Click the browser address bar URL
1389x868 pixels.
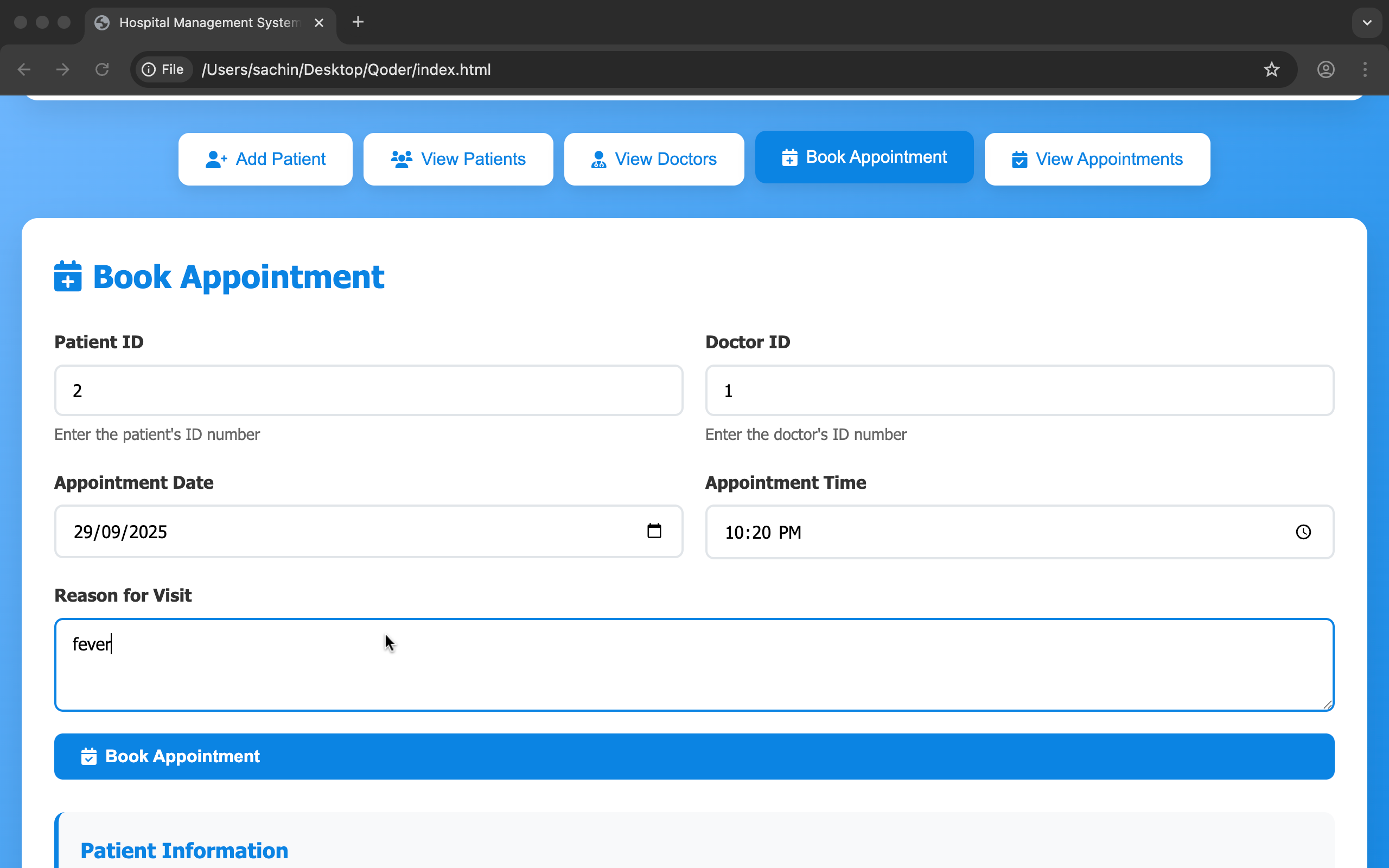coord(346,69)
